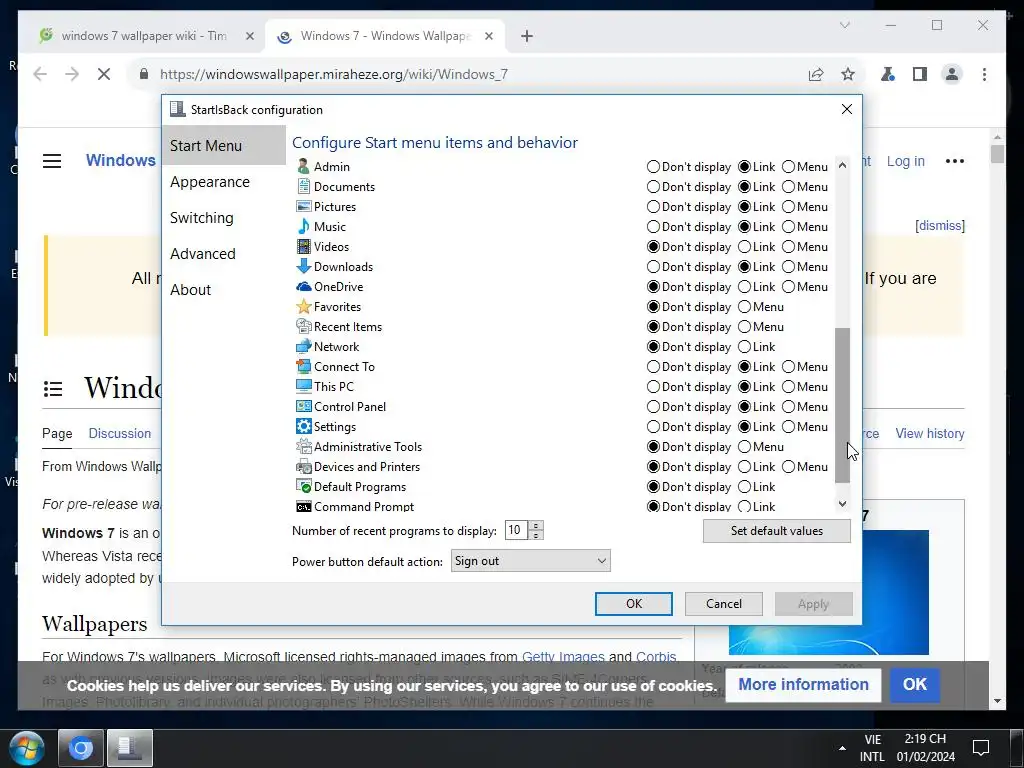The image size is (1024, 768).
Task: Click the Chrome share page icon
Action: click(x=816, y=74)
